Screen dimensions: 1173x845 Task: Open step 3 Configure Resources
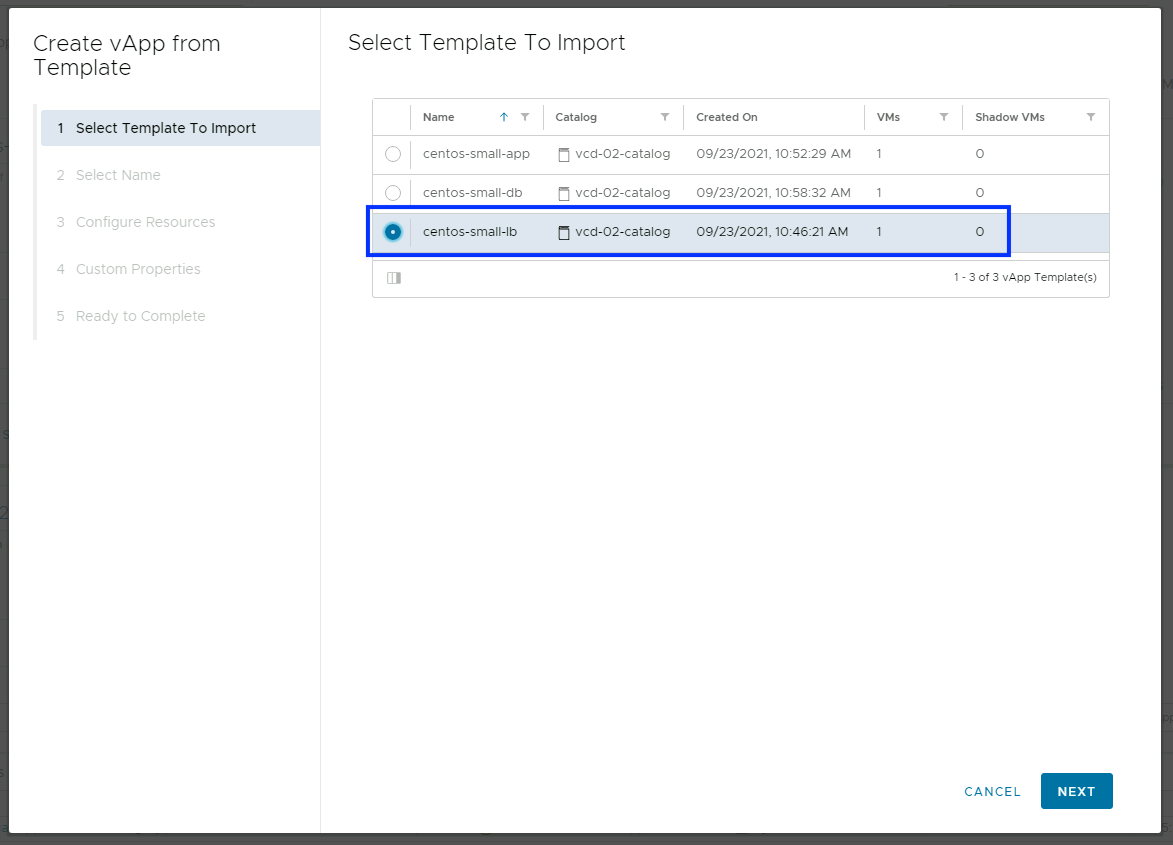[145, 222]
